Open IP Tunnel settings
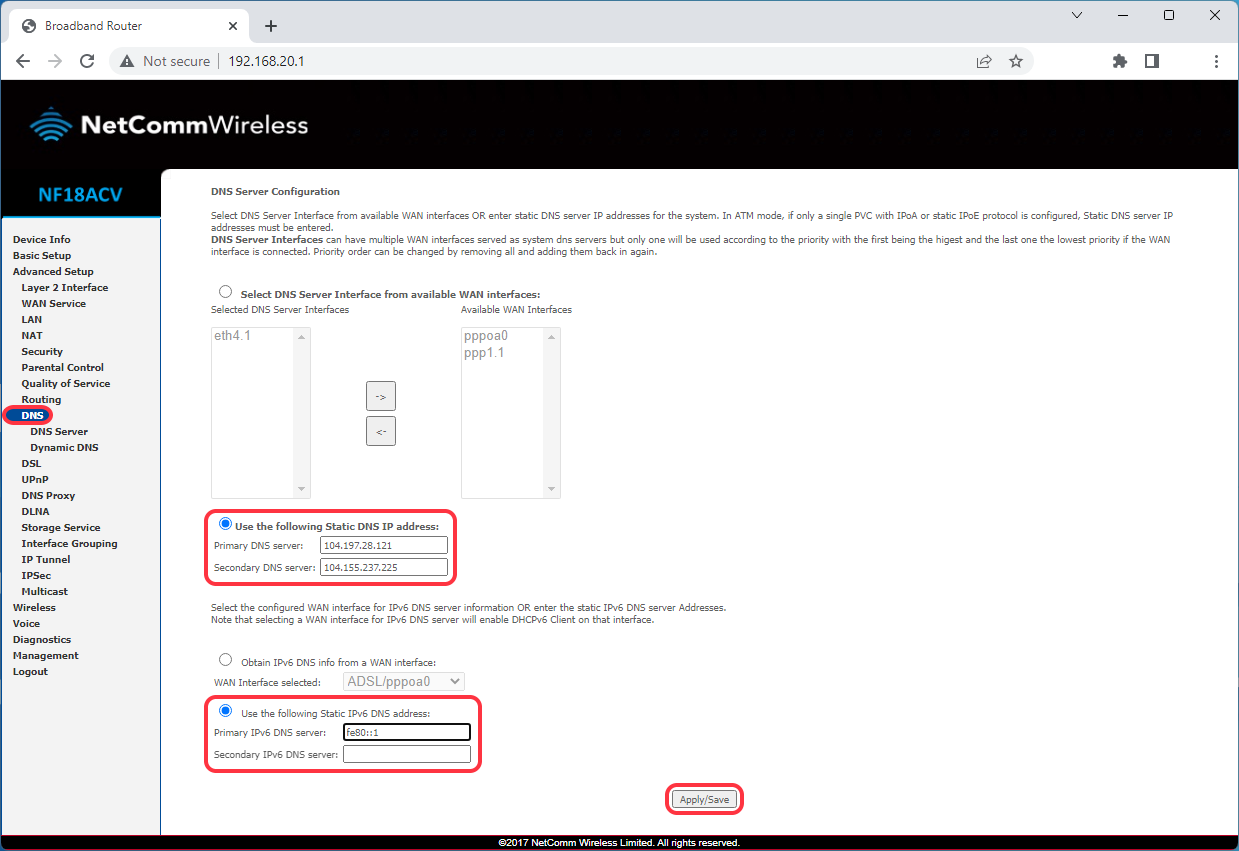 (x=46, y=559)
